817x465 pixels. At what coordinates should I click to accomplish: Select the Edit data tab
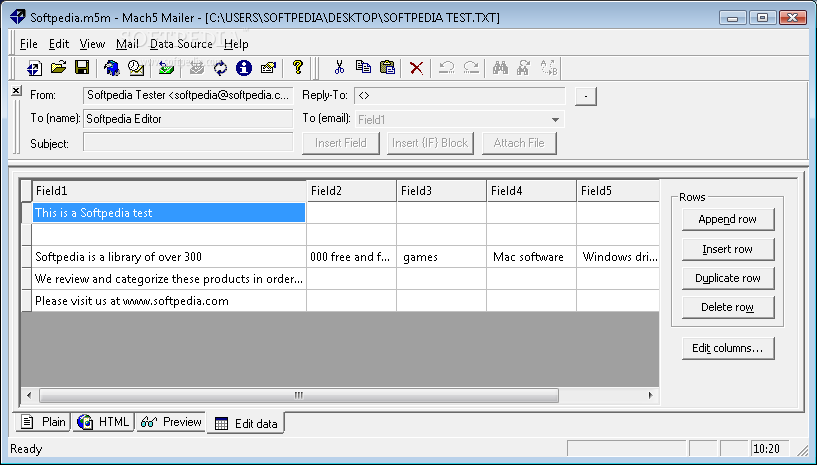tap(246, 423)
